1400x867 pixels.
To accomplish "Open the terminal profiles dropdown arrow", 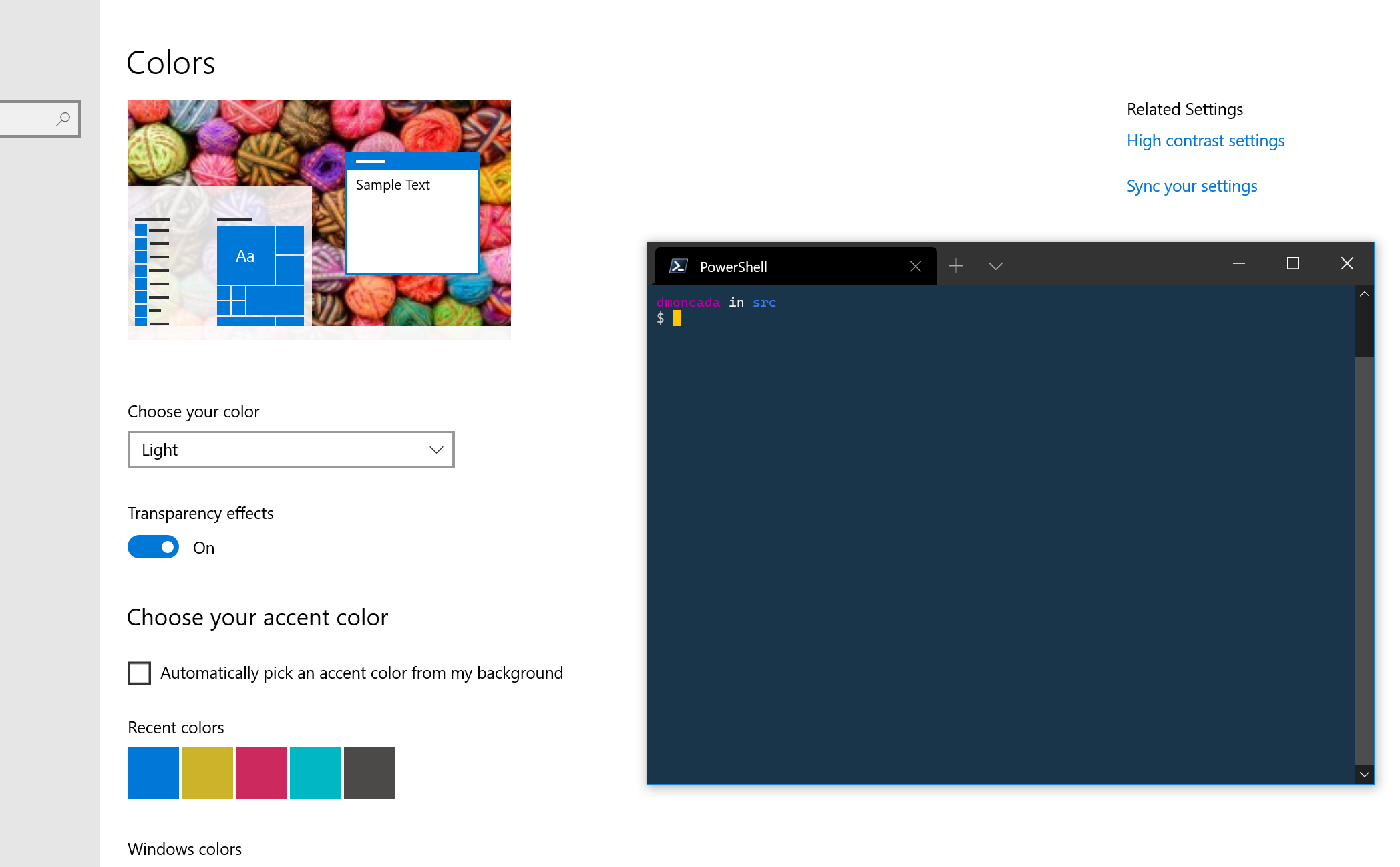I will [995, 266].
